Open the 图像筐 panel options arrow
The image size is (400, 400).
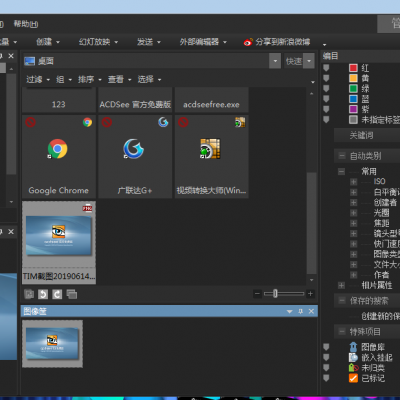click(289, 312)
